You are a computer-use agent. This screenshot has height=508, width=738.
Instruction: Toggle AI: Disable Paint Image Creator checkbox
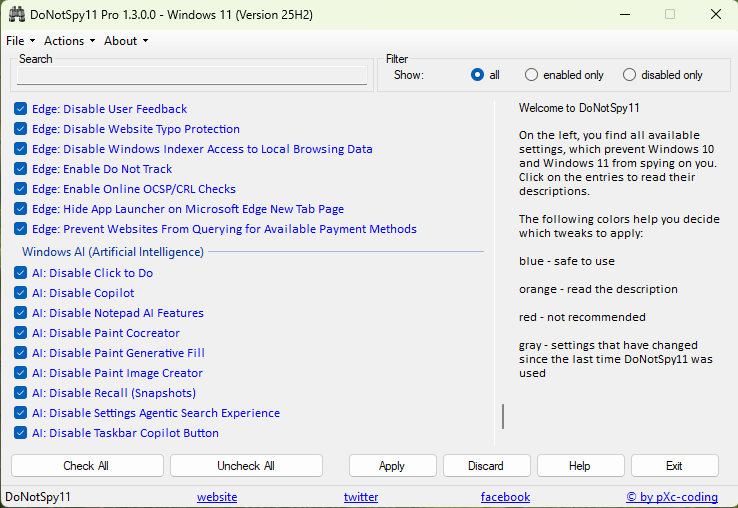pyautogui.click(x=20, y=373)
